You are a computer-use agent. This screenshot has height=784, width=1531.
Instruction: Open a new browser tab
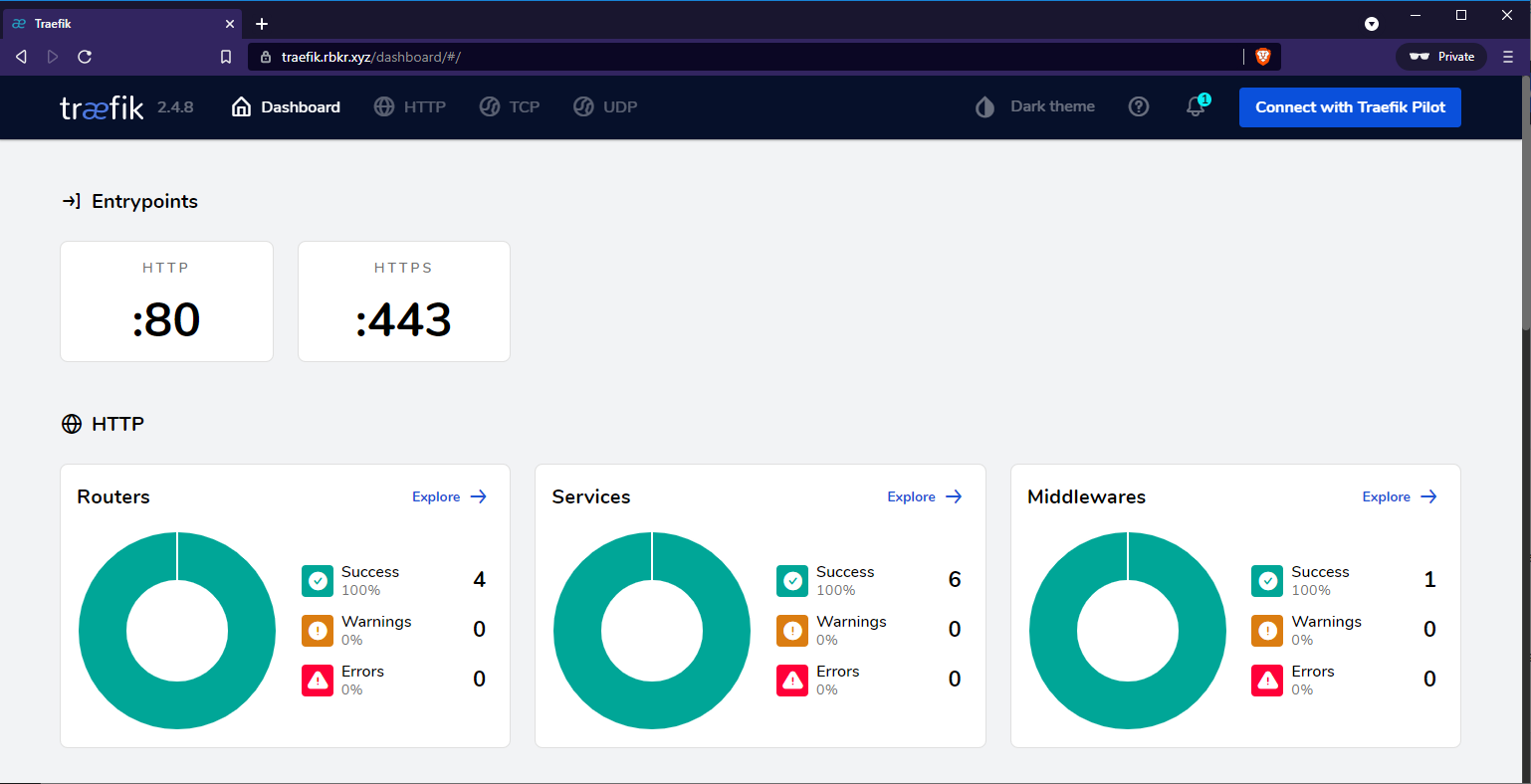[262, 24]
